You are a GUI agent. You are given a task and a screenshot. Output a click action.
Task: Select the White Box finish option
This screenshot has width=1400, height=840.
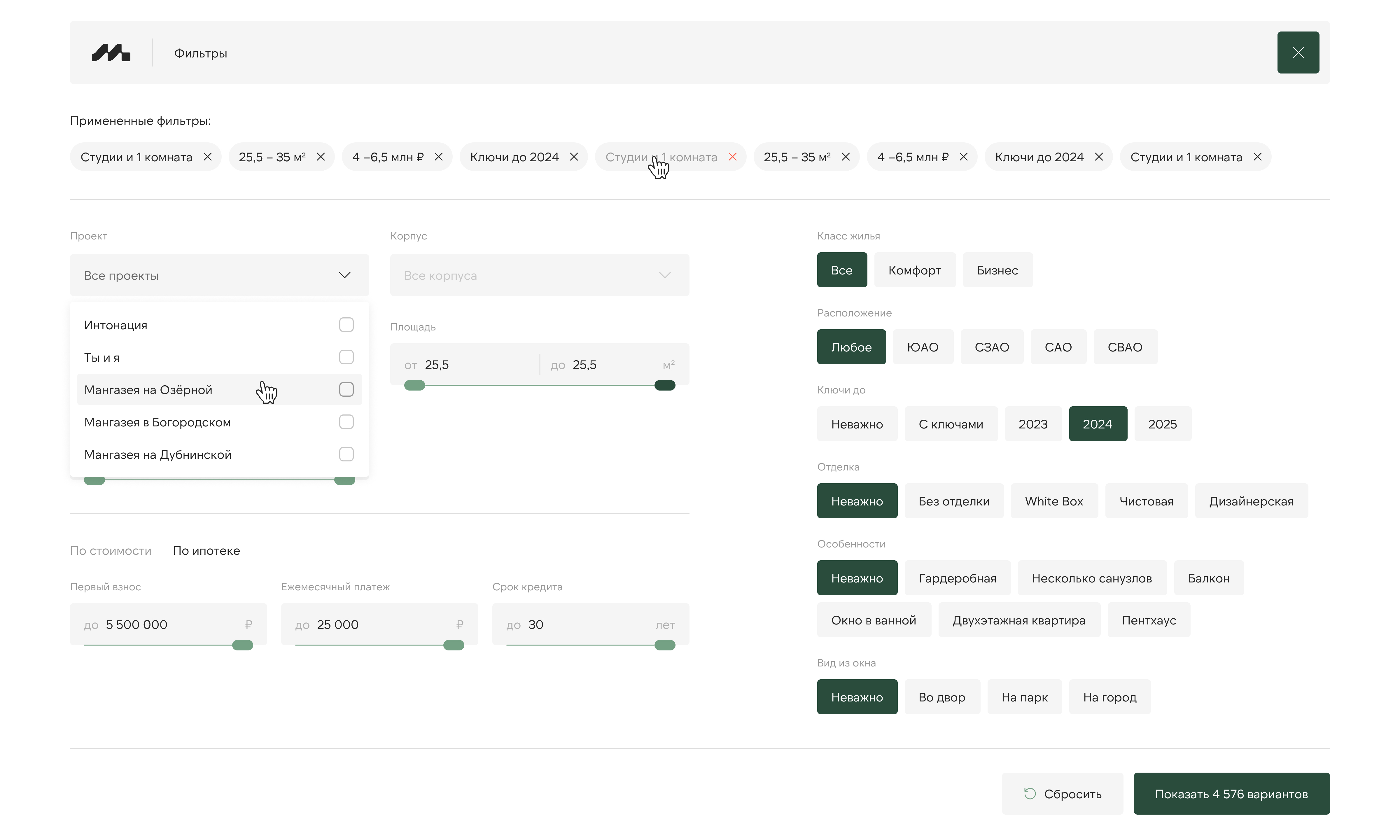(x=1054, y=501)
